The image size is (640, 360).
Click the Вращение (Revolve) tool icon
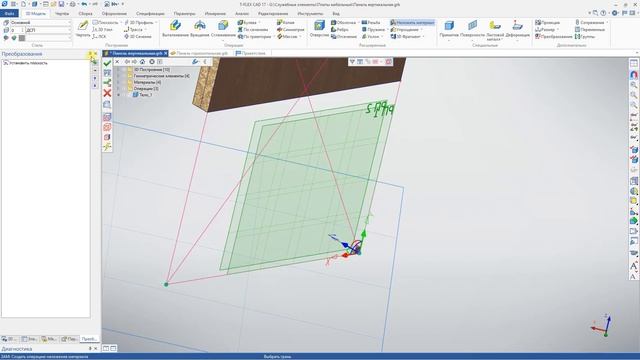(x=200, y=25)
